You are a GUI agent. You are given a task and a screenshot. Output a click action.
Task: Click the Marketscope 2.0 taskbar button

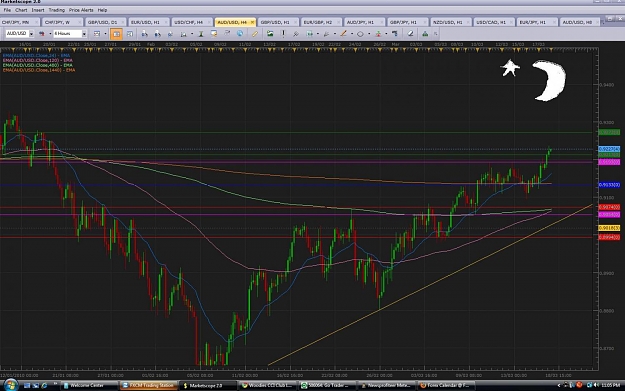(208, 385)
